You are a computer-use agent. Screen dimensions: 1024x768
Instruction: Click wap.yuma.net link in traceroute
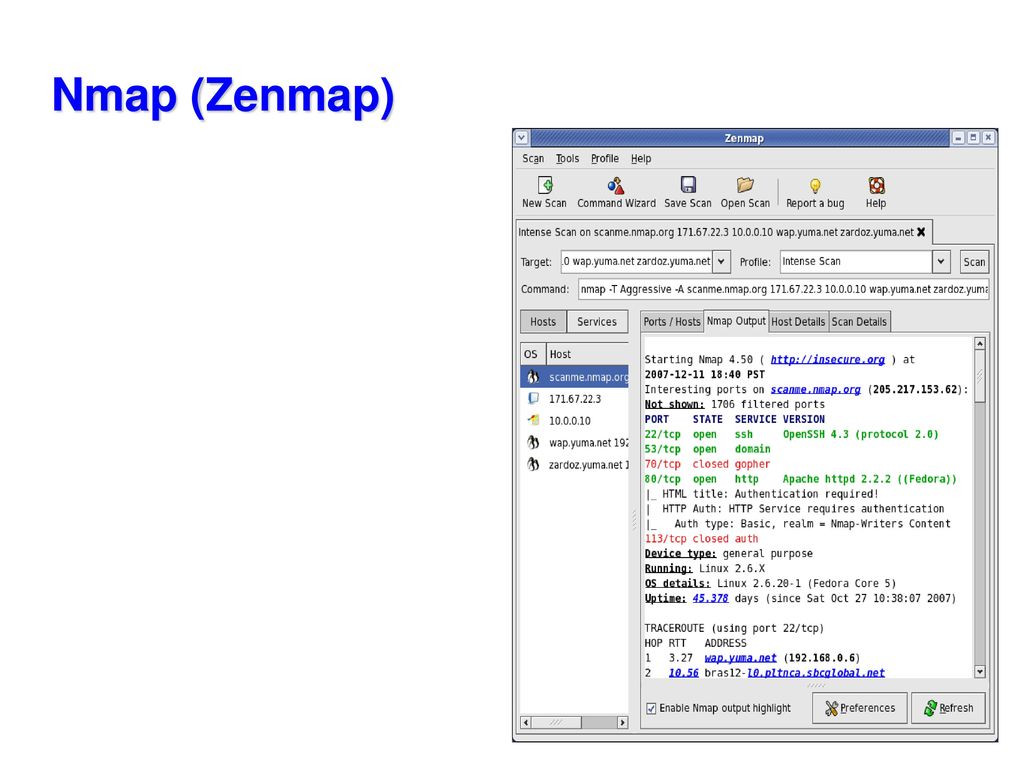pyautogui.click(x=740, y=658)
